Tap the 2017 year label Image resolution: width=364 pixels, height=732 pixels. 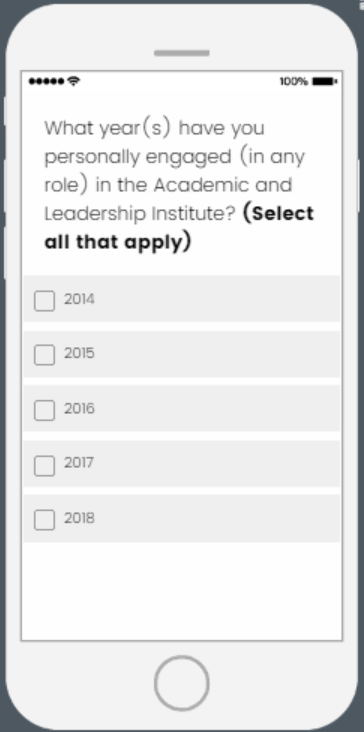(x=79, y=463)
